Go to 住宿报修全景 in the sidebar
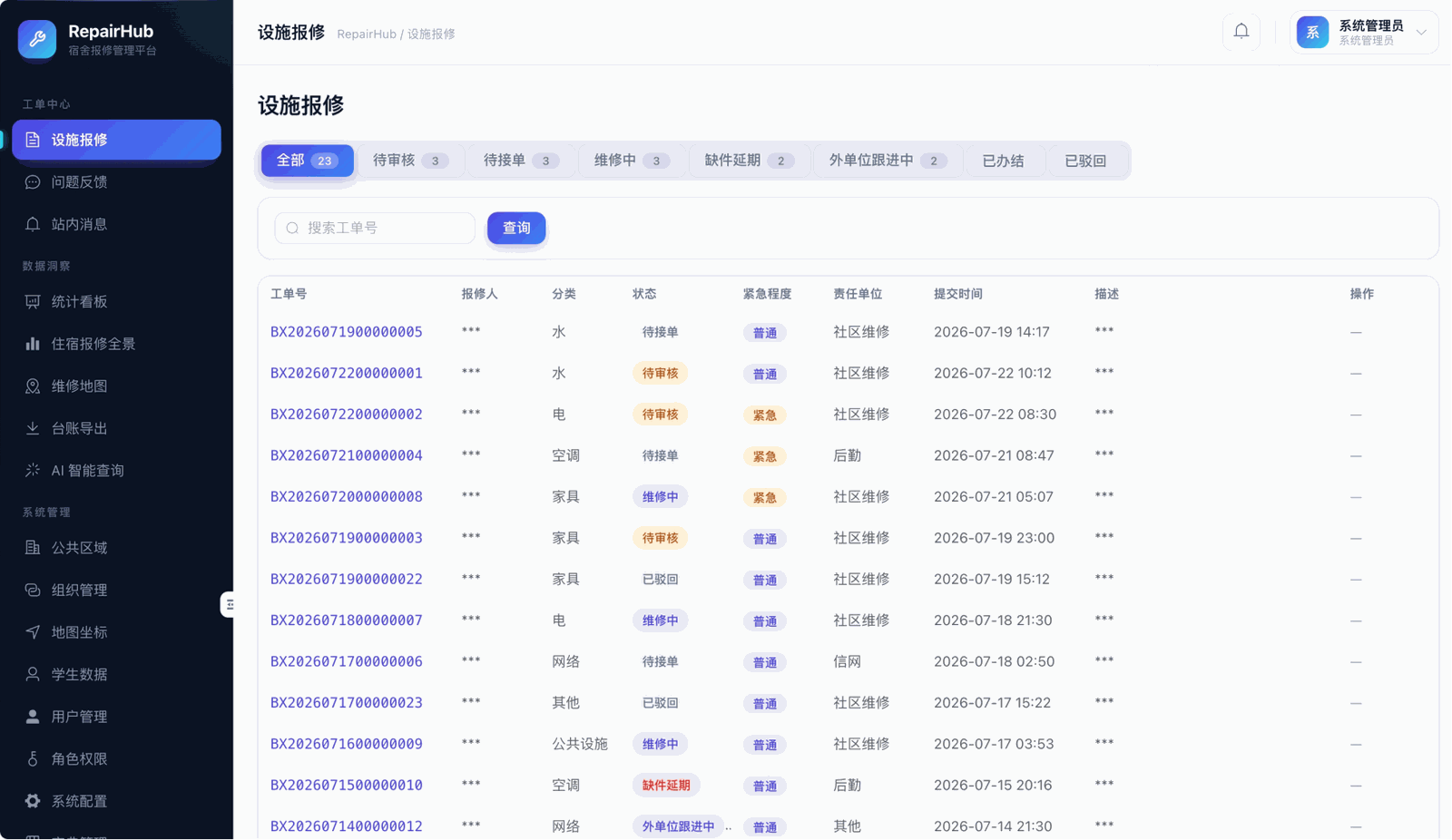Image resolution: width=1452 pixels, height=840 pixels. pos(116,344)
